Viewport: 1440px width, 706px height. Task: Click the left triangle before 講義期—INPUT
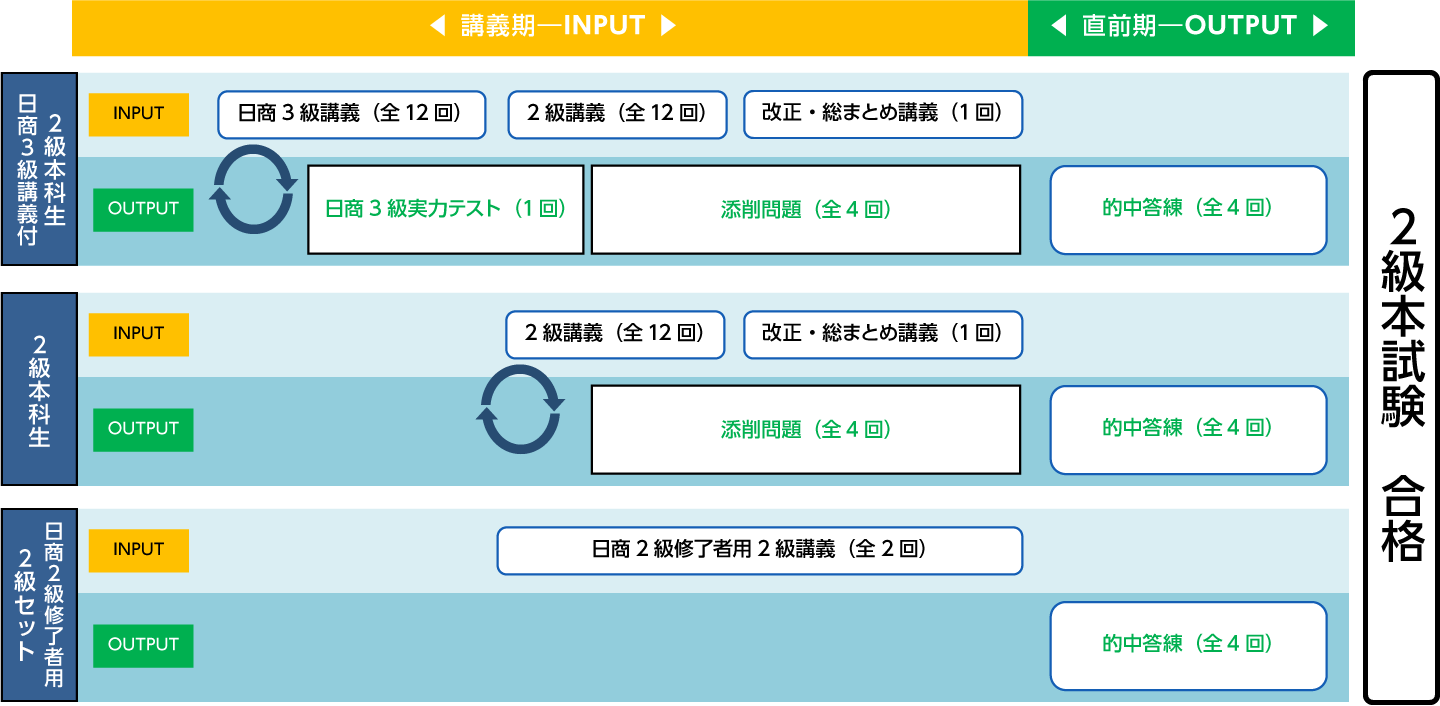437,26
